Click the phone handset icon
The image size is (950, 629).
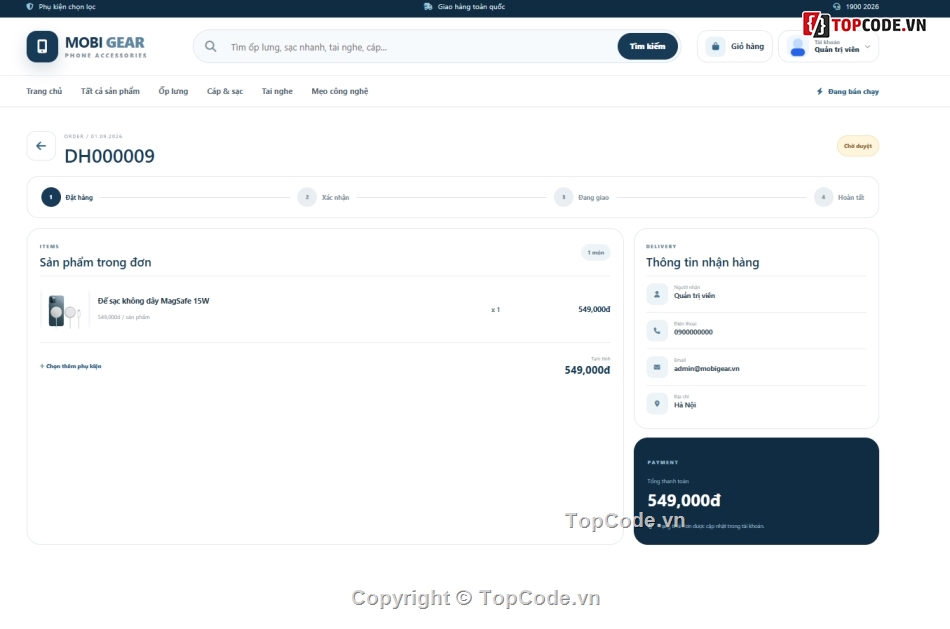(x=657, y=330)
